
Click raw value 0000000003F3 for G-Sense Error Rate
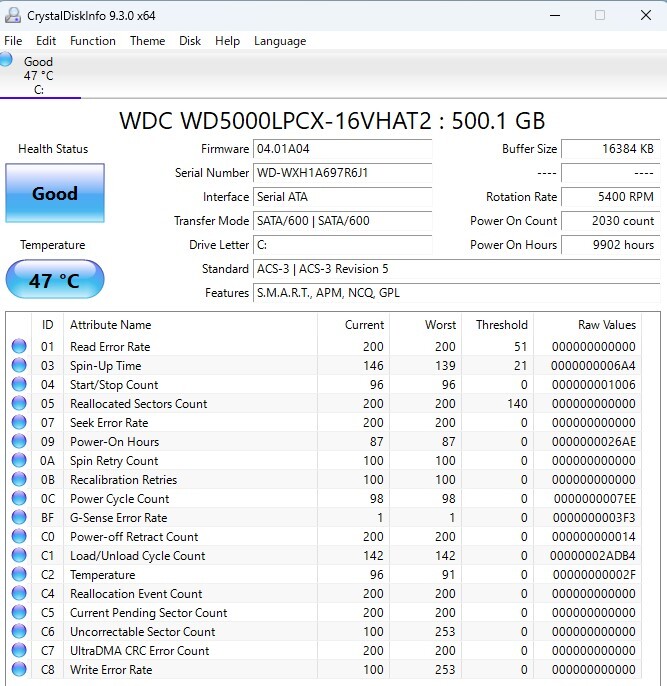click(x=594, y=518)
